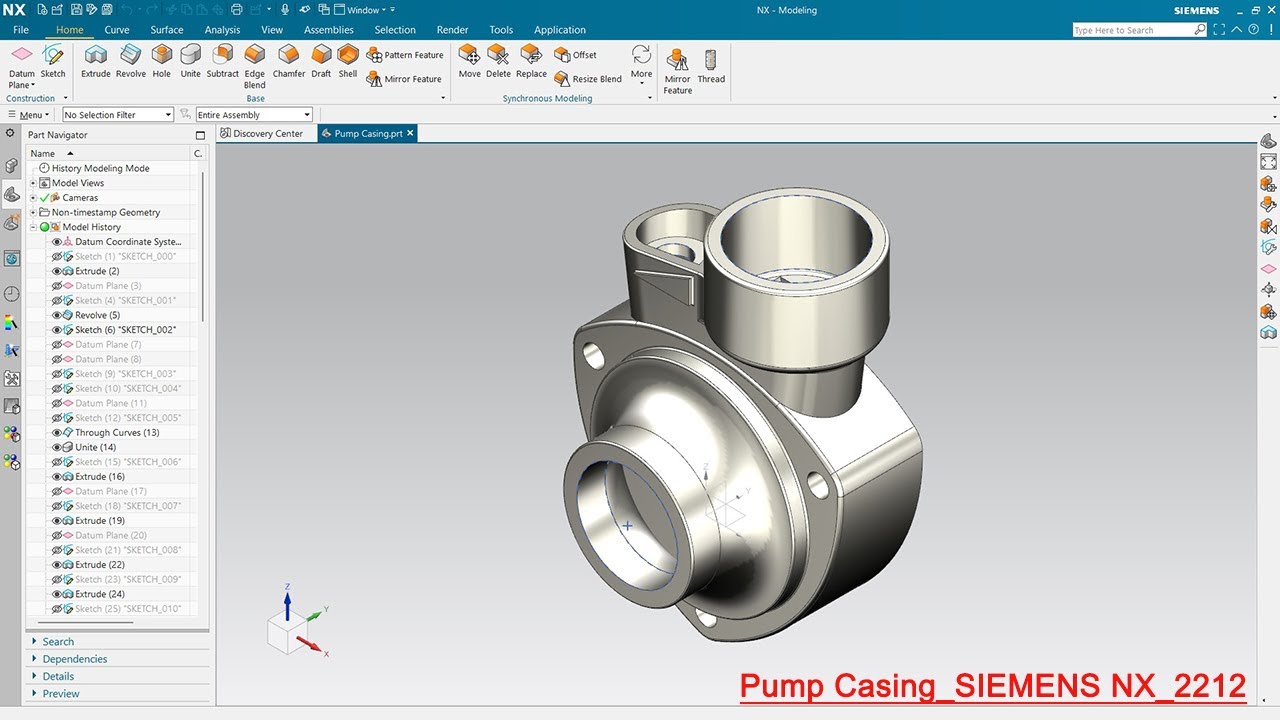Open the No Selection Filter dropdown

pos(118,115)
